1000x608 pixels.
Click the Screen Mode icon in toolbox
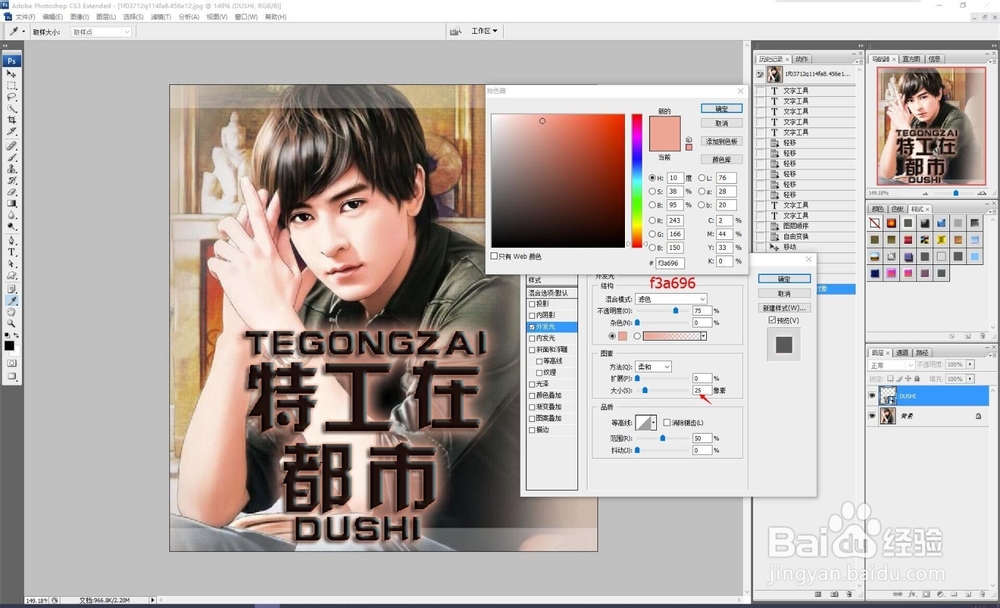[x=11, y=376]
